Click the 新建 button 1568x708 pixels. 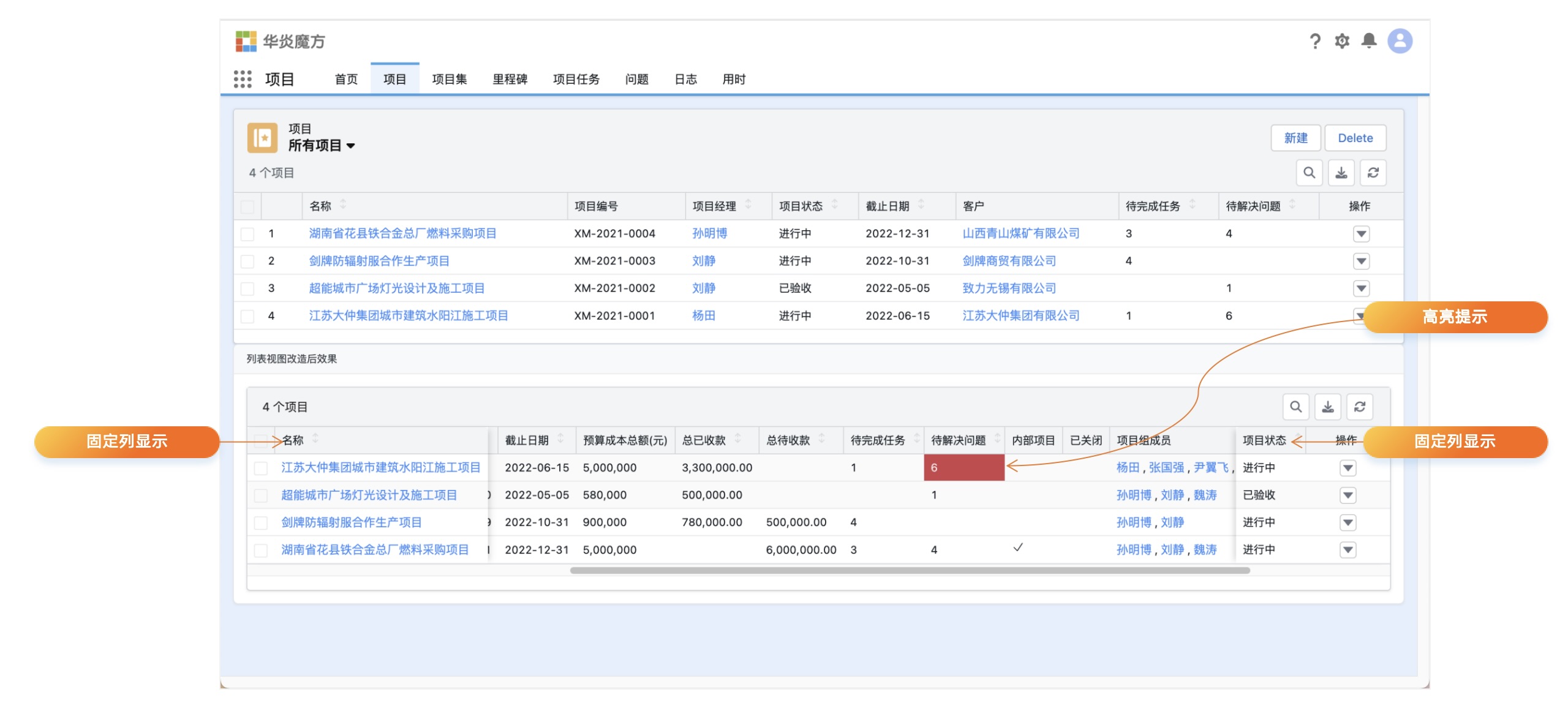[1295, 138]
